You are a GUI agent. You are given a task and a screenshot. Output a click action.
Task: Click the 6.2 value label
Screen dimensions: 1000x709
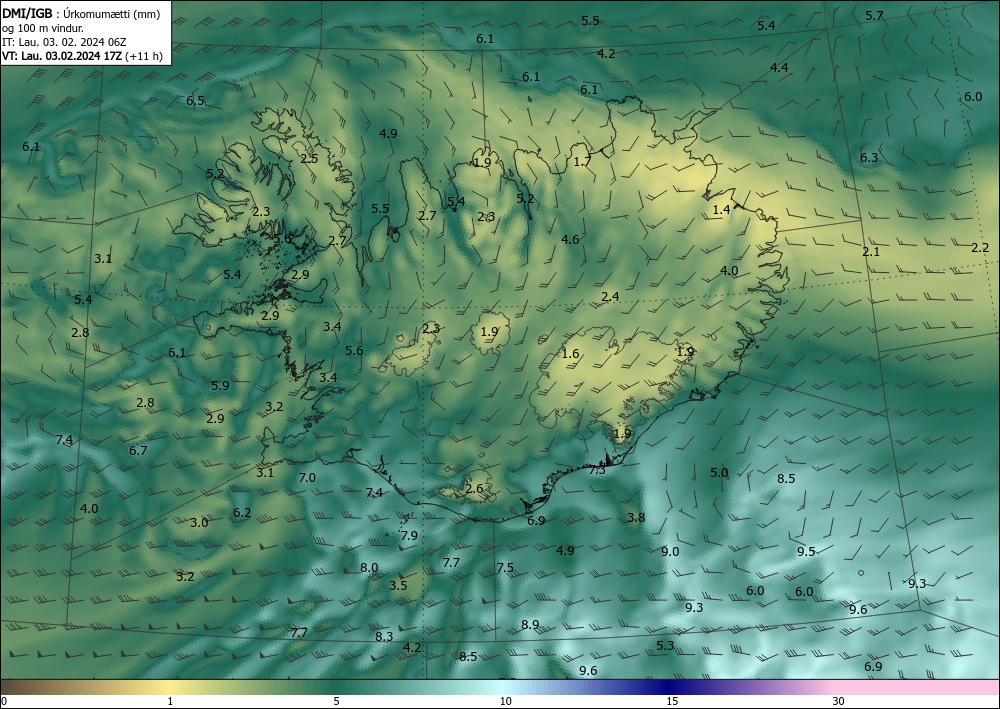tap(242, 513)
